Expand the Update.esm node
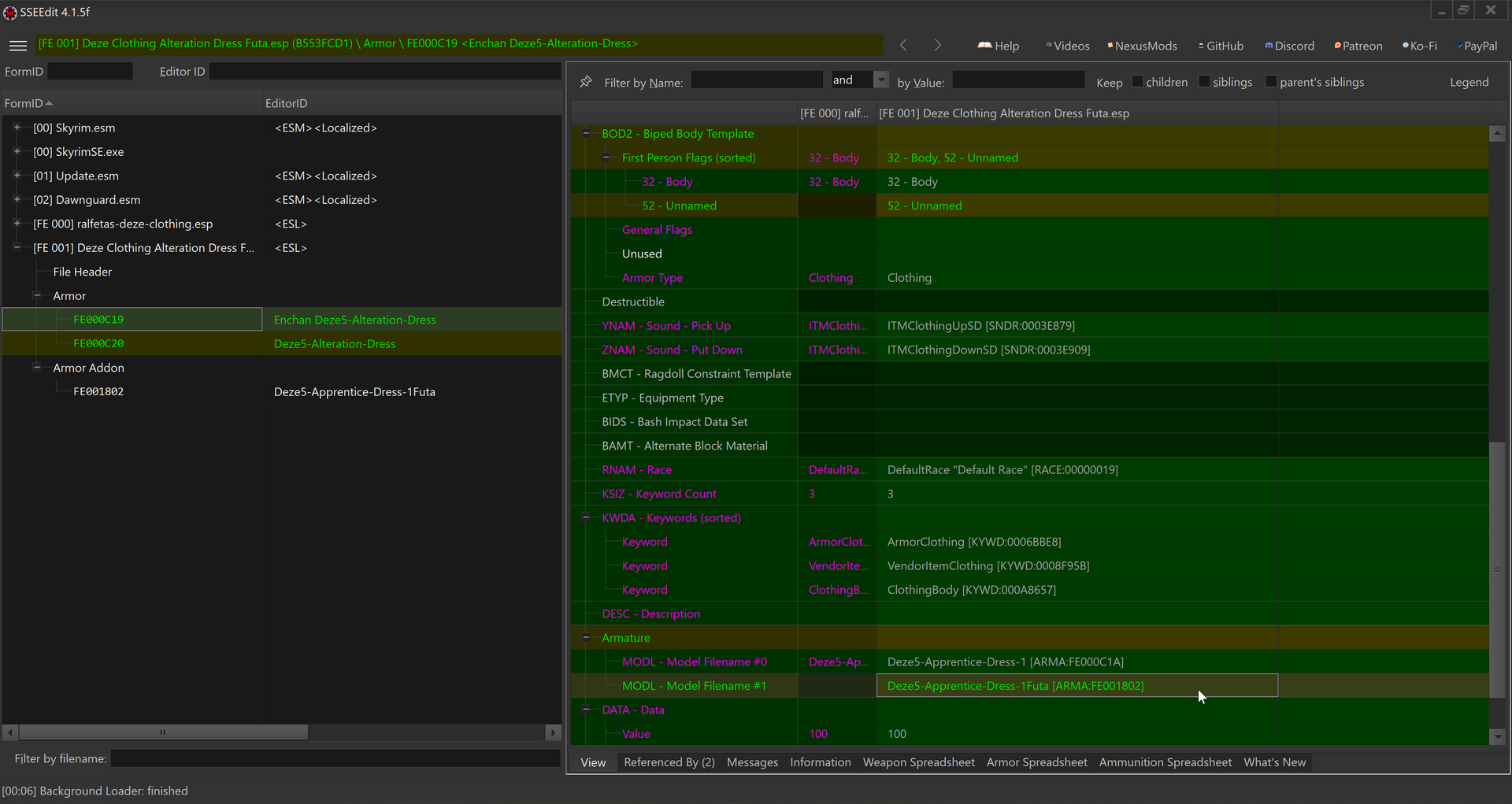 pyautogui.click(x=17, y=176)
